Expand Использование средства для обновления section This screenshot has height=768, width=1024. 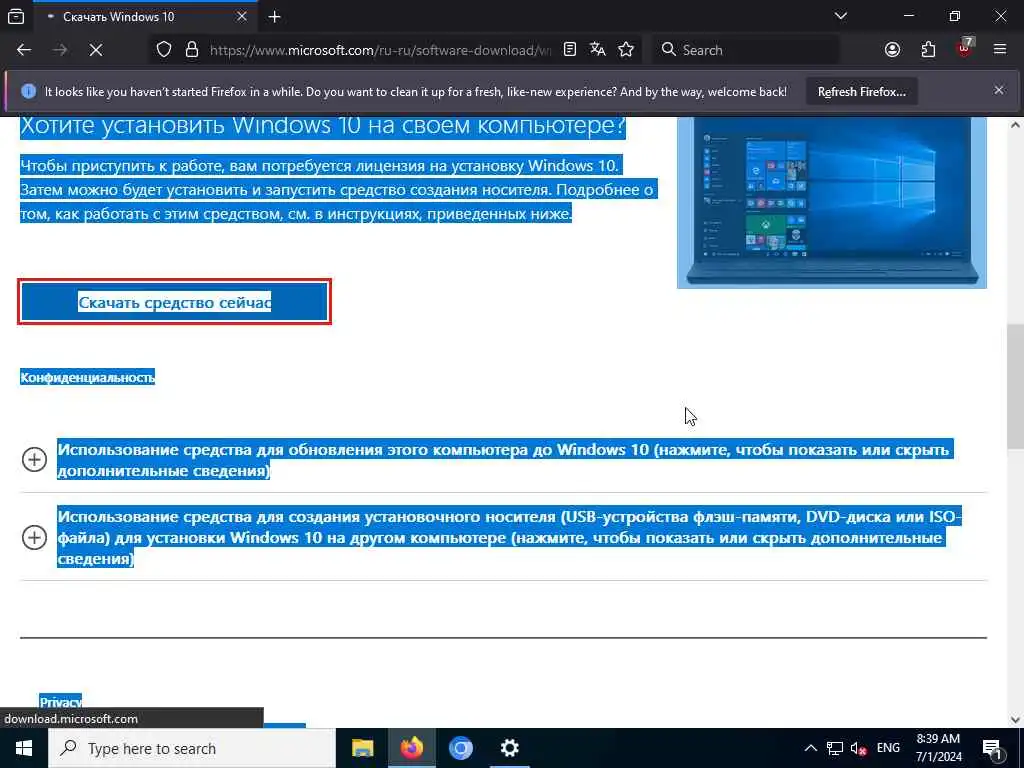point(504,460)
